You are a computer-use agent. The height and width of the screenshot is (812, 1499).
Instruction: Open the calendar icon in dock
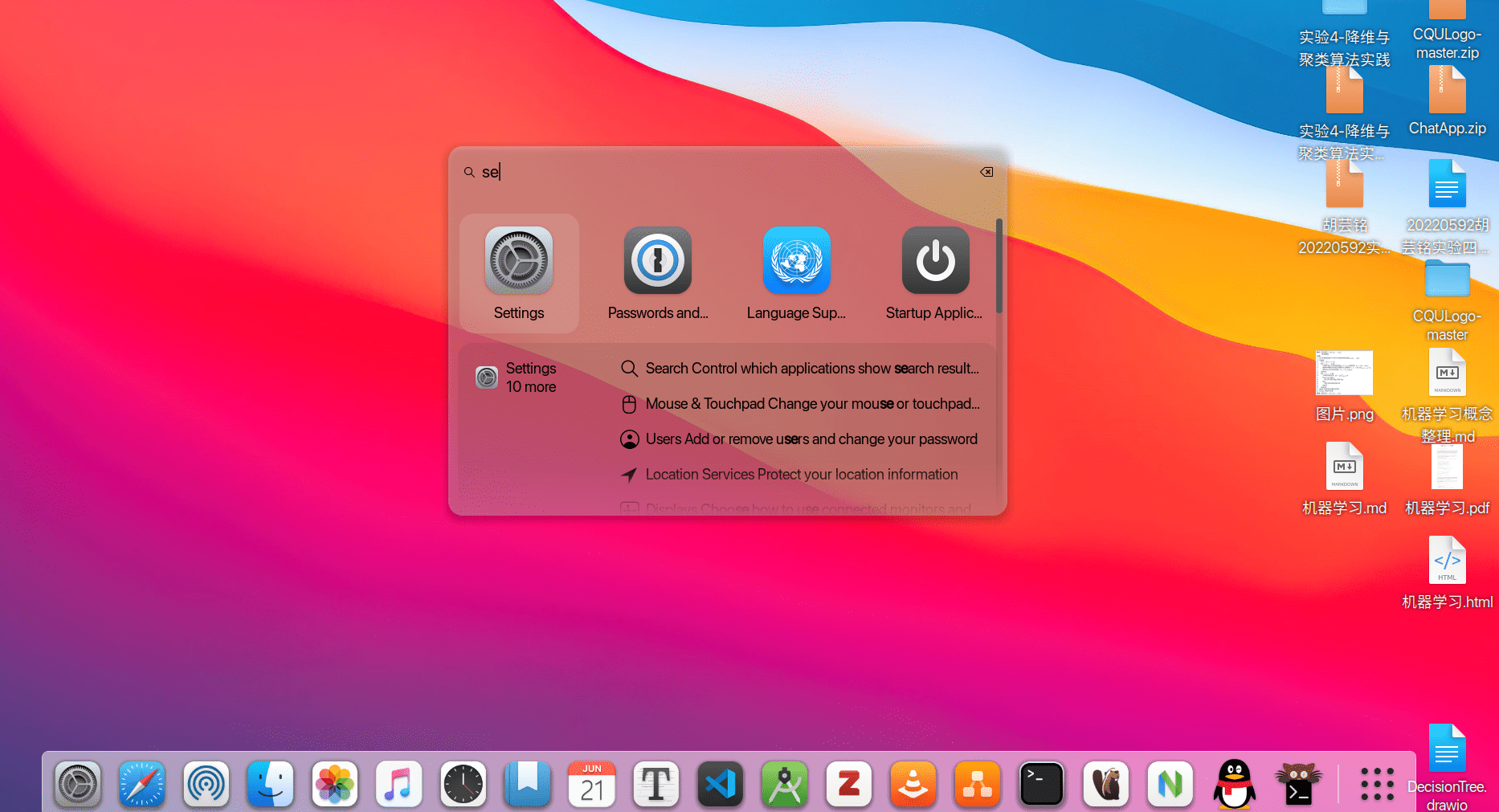(592, 784)
